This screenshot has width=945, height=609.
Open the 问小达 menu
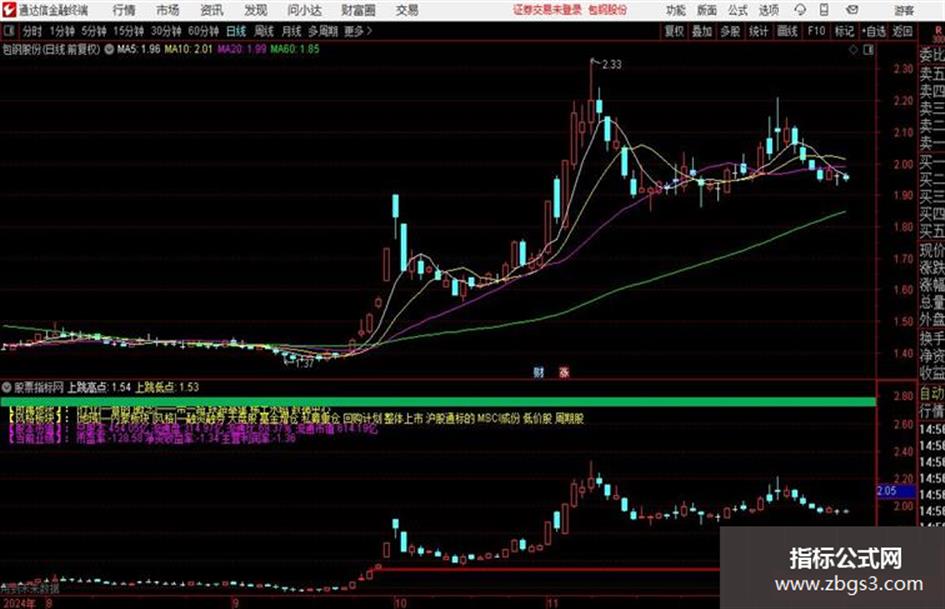click(305, 10)
